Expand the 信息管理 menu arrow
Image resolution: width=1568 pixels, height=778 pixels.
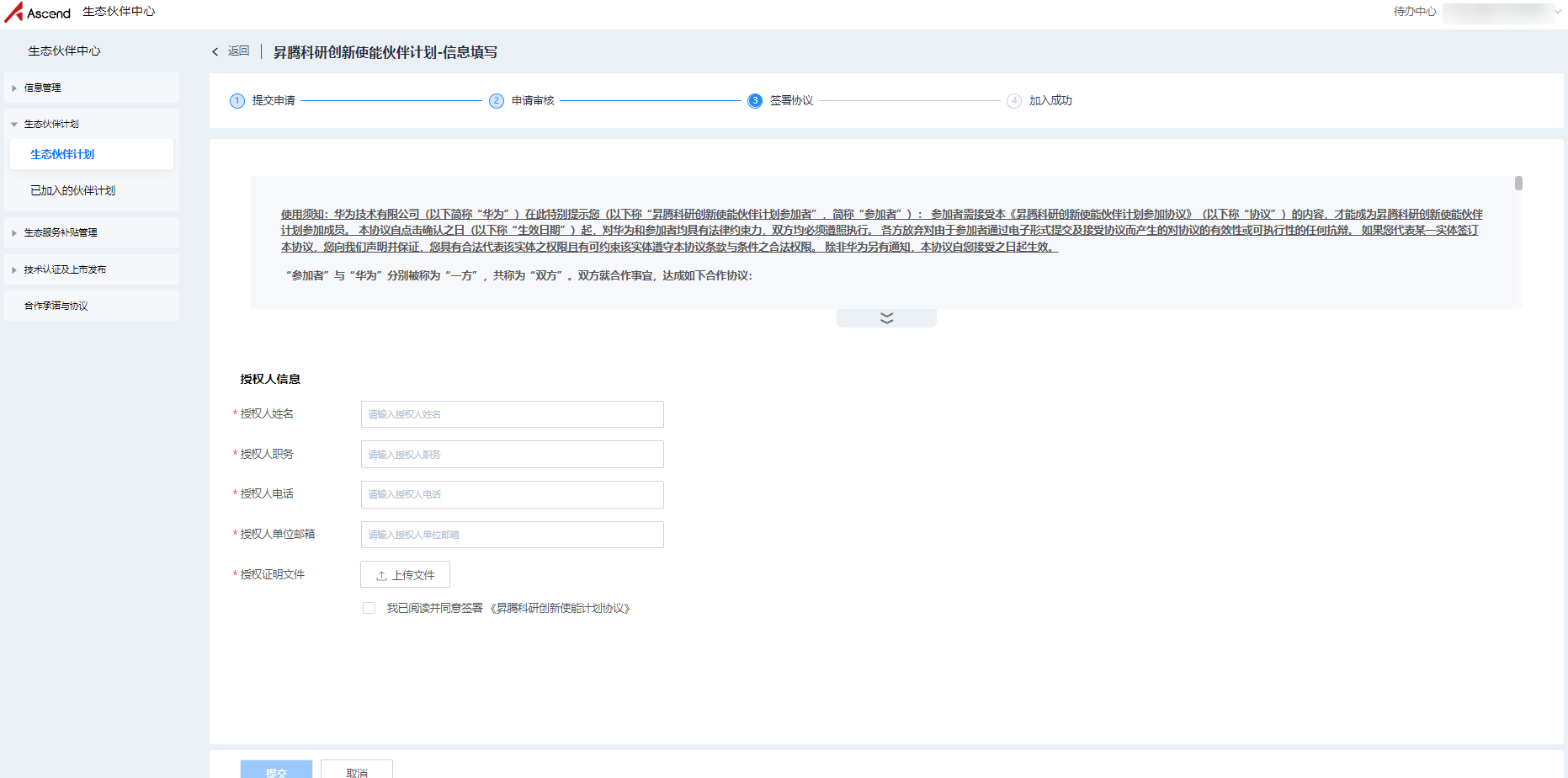(14, 88)
